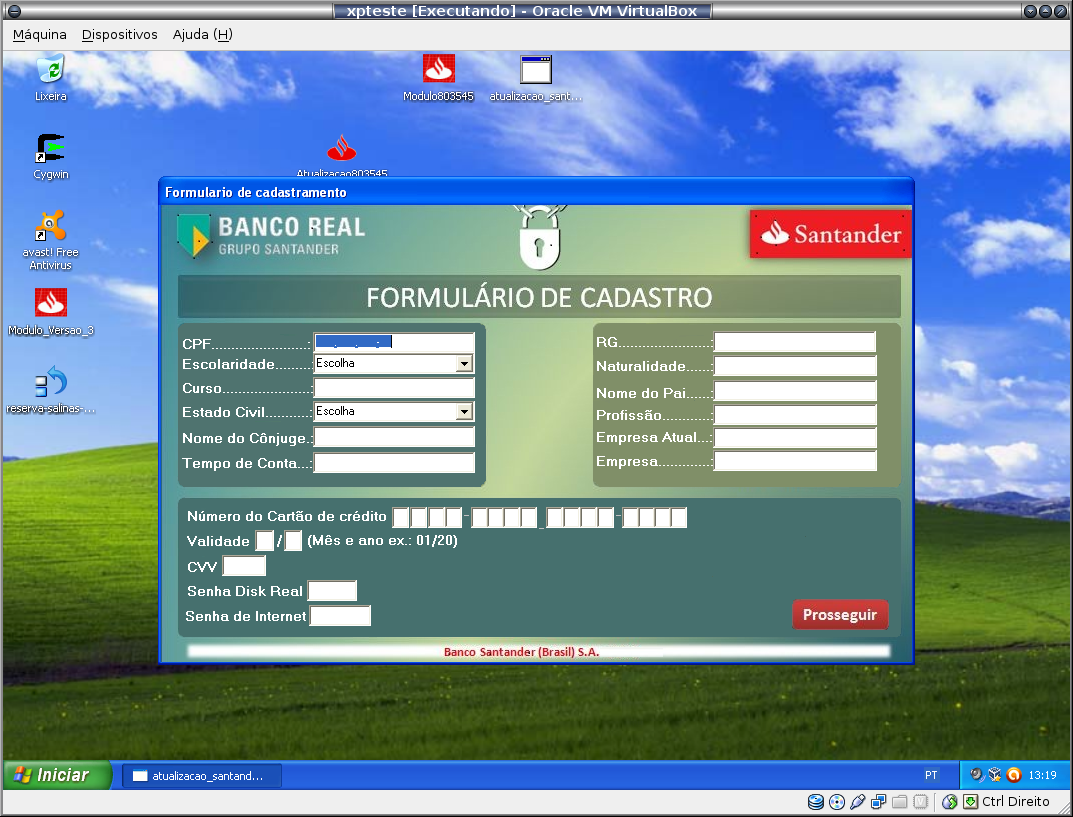Click the mouse integration status icon
This screenshot has height=817, width=1073.
pyautogui.click(x=949, y=801)
